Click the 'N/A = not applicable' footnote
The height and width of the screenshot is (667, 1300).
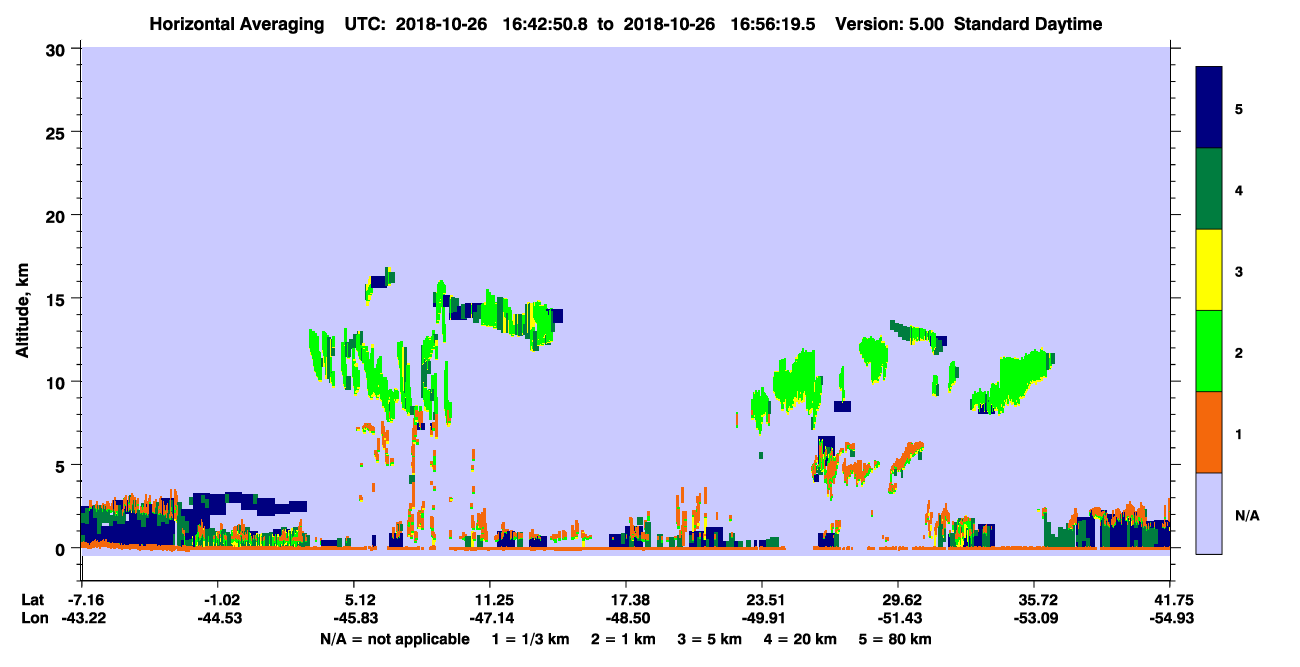pyautogui.click(x=394, y=639)
